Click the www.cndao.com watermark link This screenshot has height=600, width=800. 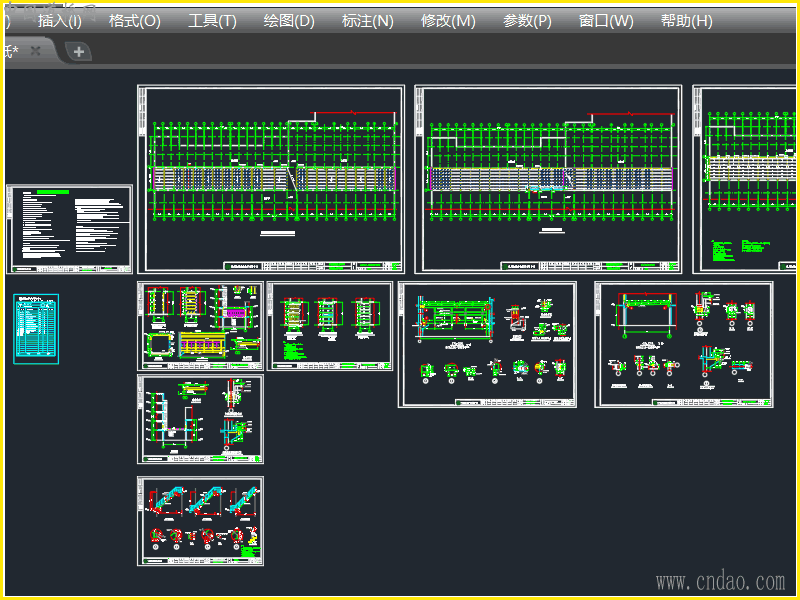point(720,581)
